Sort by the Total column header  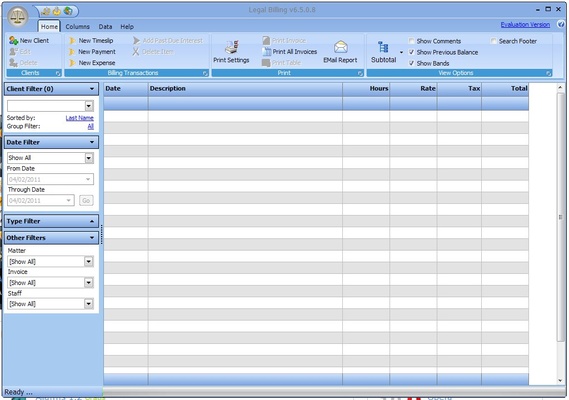(505, 89)
